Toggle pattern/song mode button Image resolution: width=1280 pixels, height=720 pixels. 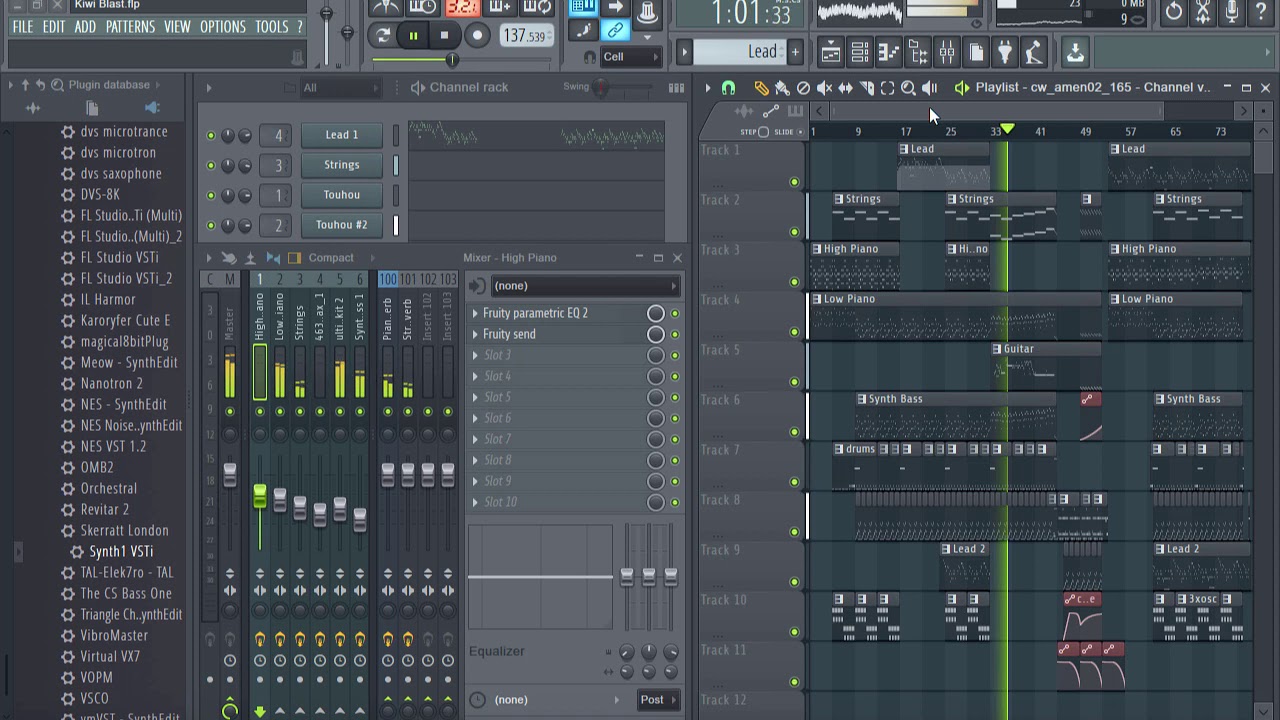[x=382, y=36]
